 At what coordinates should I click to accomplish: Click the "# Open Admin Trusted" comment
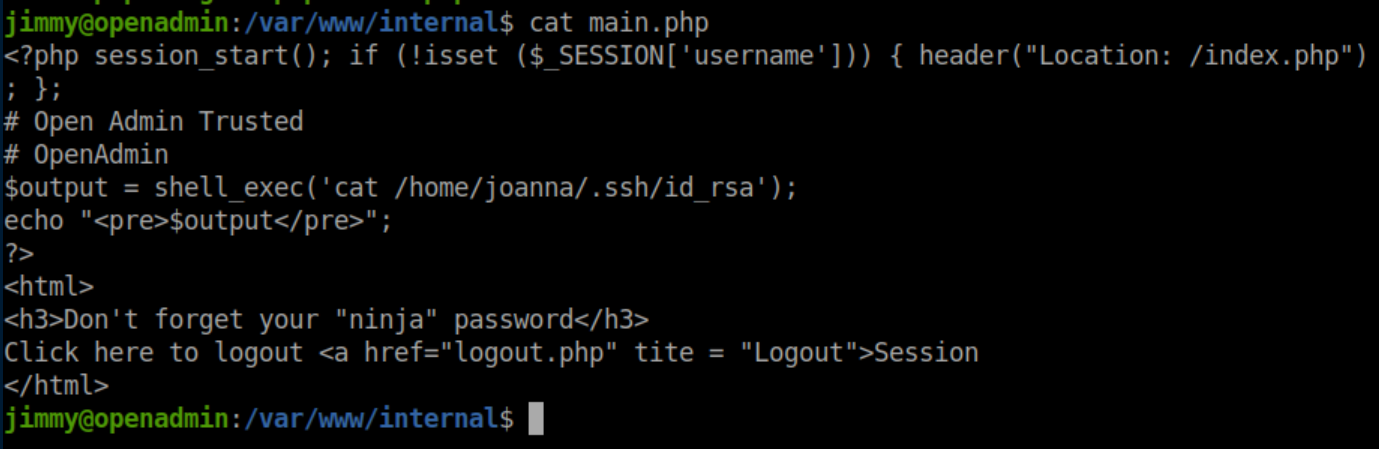pos(154,122)
